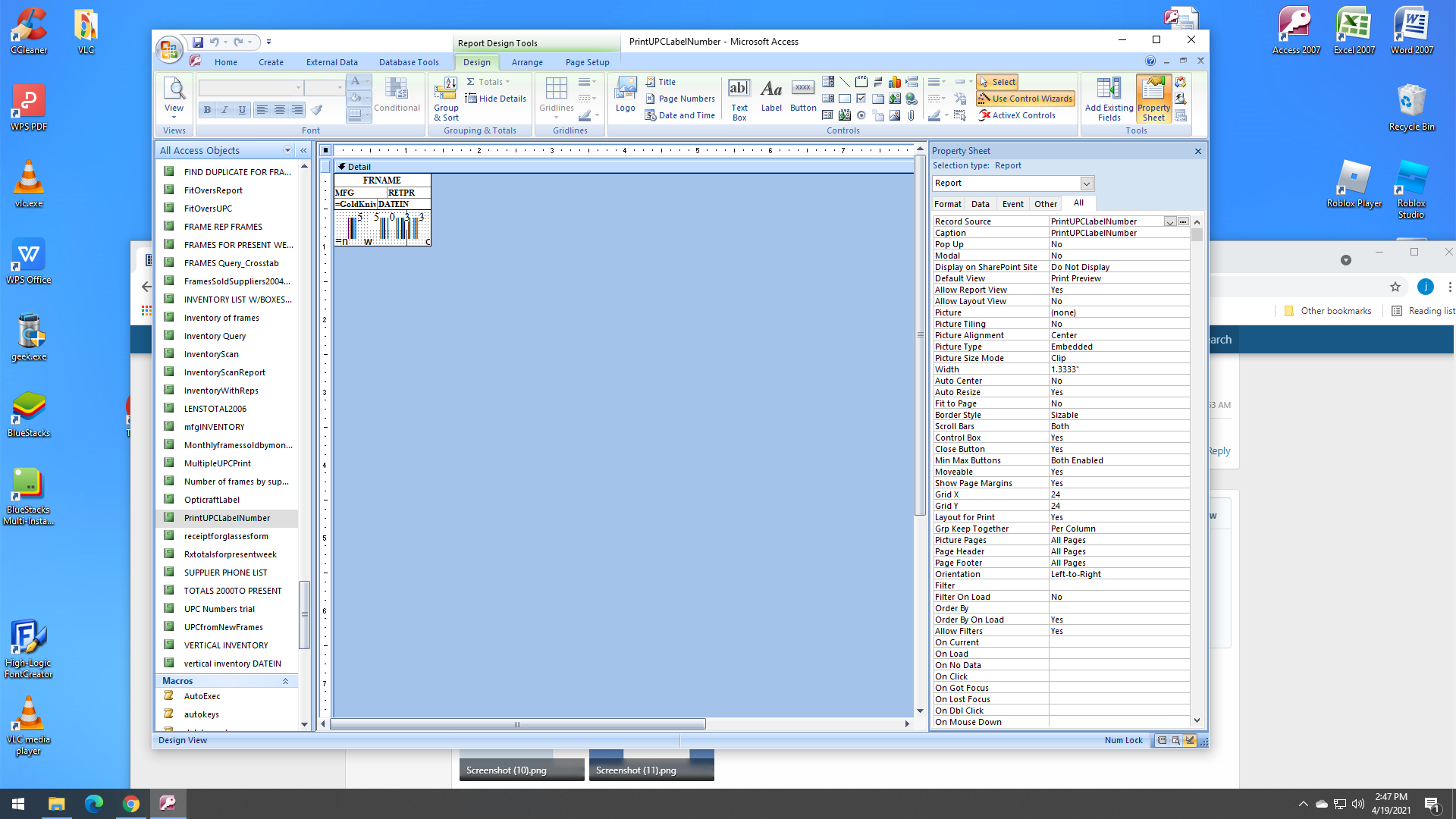
Task: Select the Check Box control tool
Action: point(861,99)
